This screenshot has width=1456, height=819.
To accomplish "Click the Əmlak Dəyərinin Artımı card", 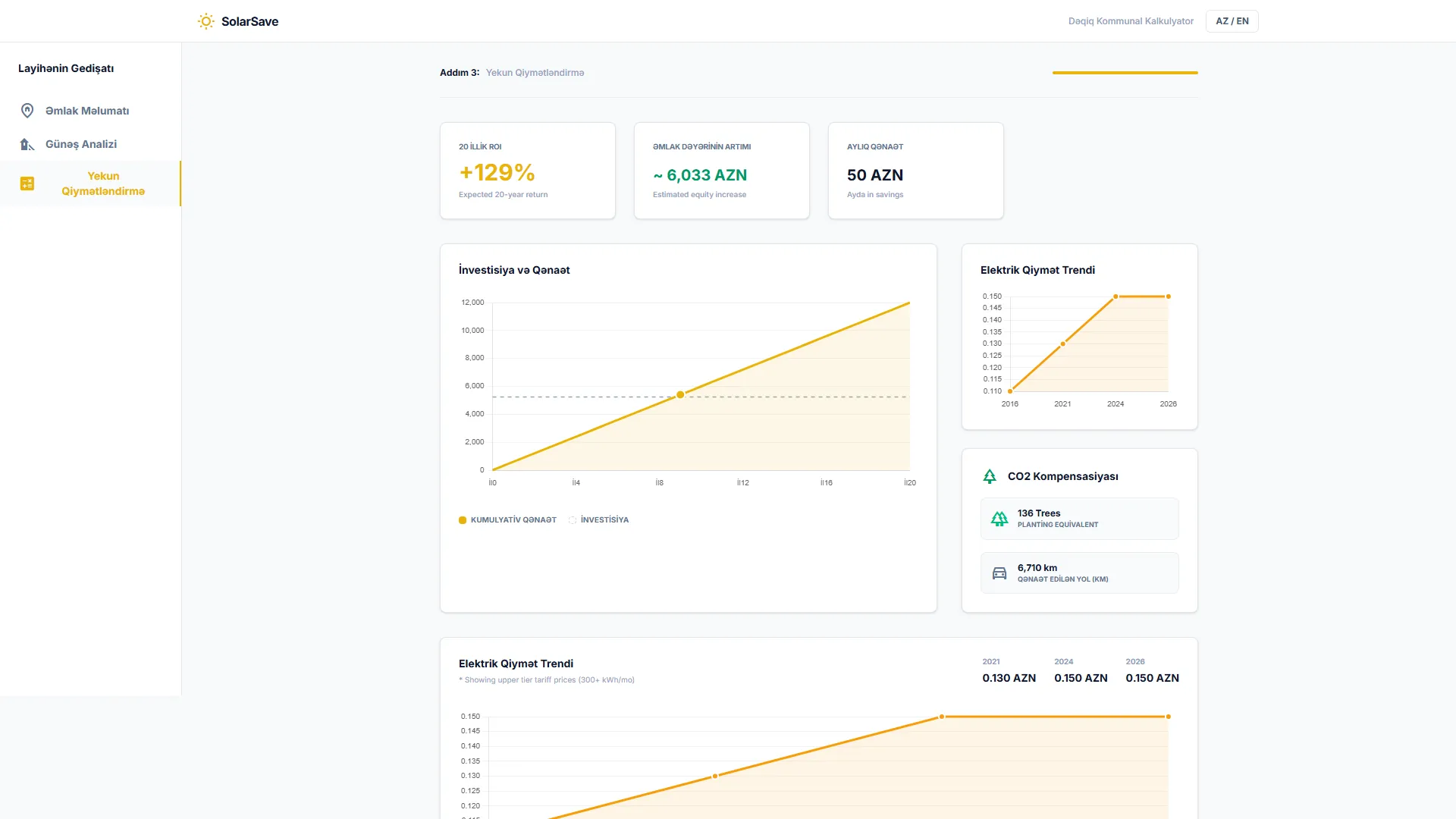I will (x=722, y=171).
